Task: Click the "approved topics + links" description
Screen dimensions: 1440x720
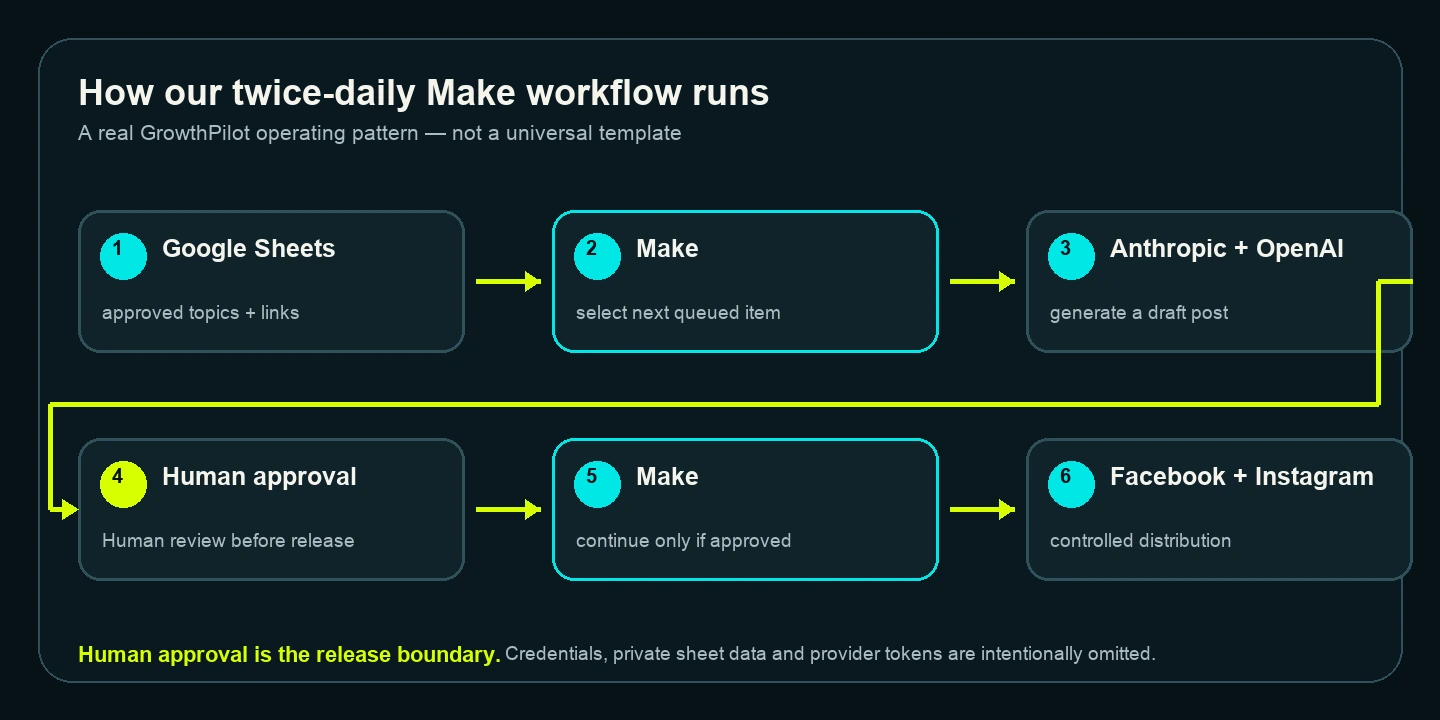Action: [201, 313]
